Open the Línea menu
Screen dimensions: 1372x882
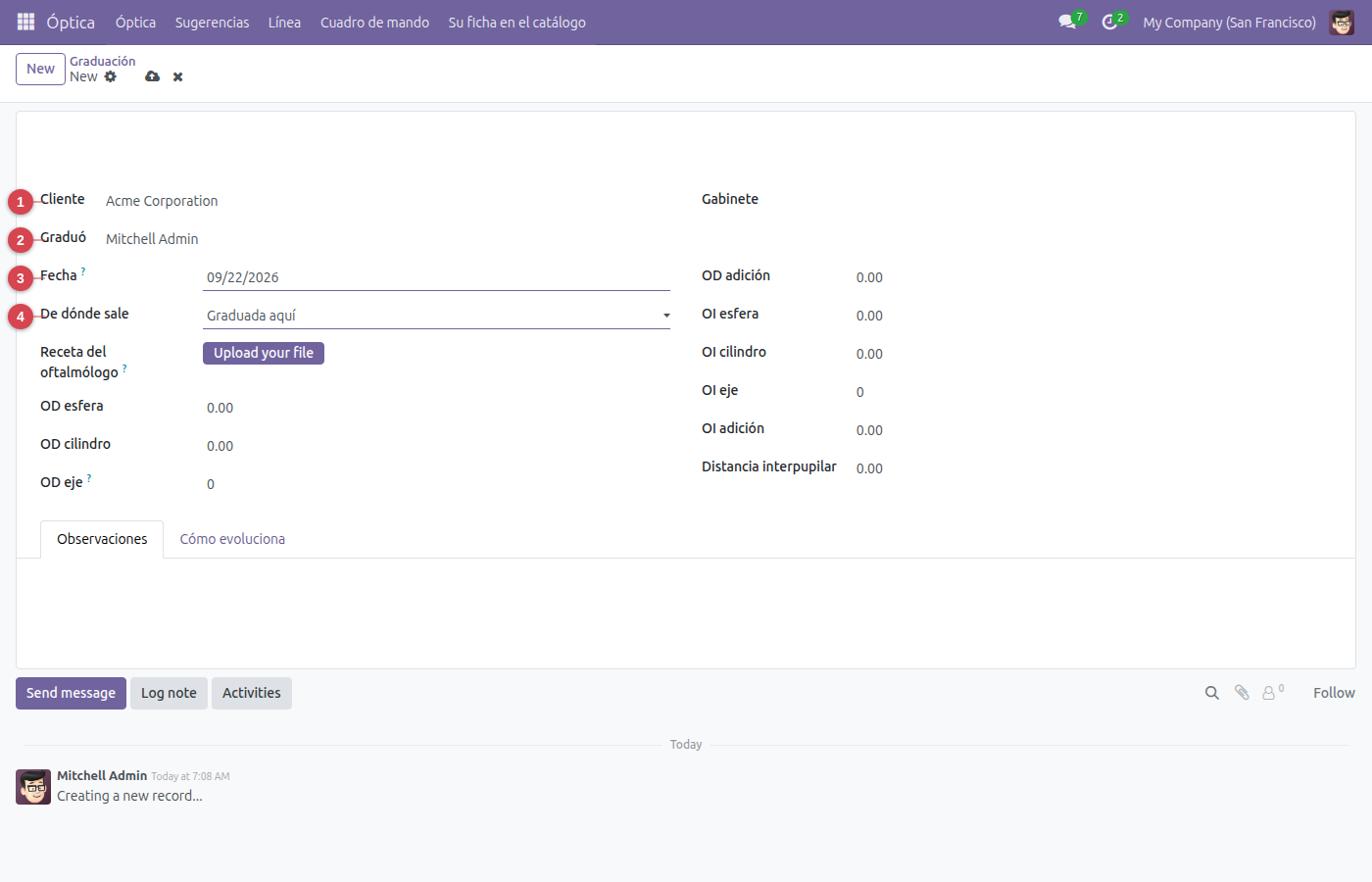coord(284,22)
